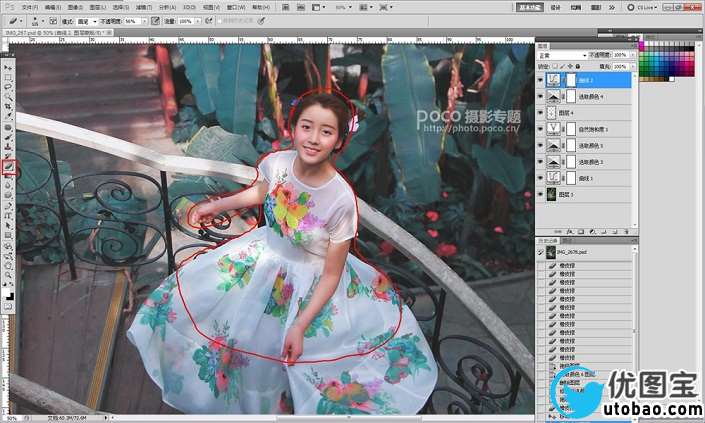Select the IMG_2676.psd snapshot in History panel
This screenshot has width=705, height=423.
click(587, 252)
